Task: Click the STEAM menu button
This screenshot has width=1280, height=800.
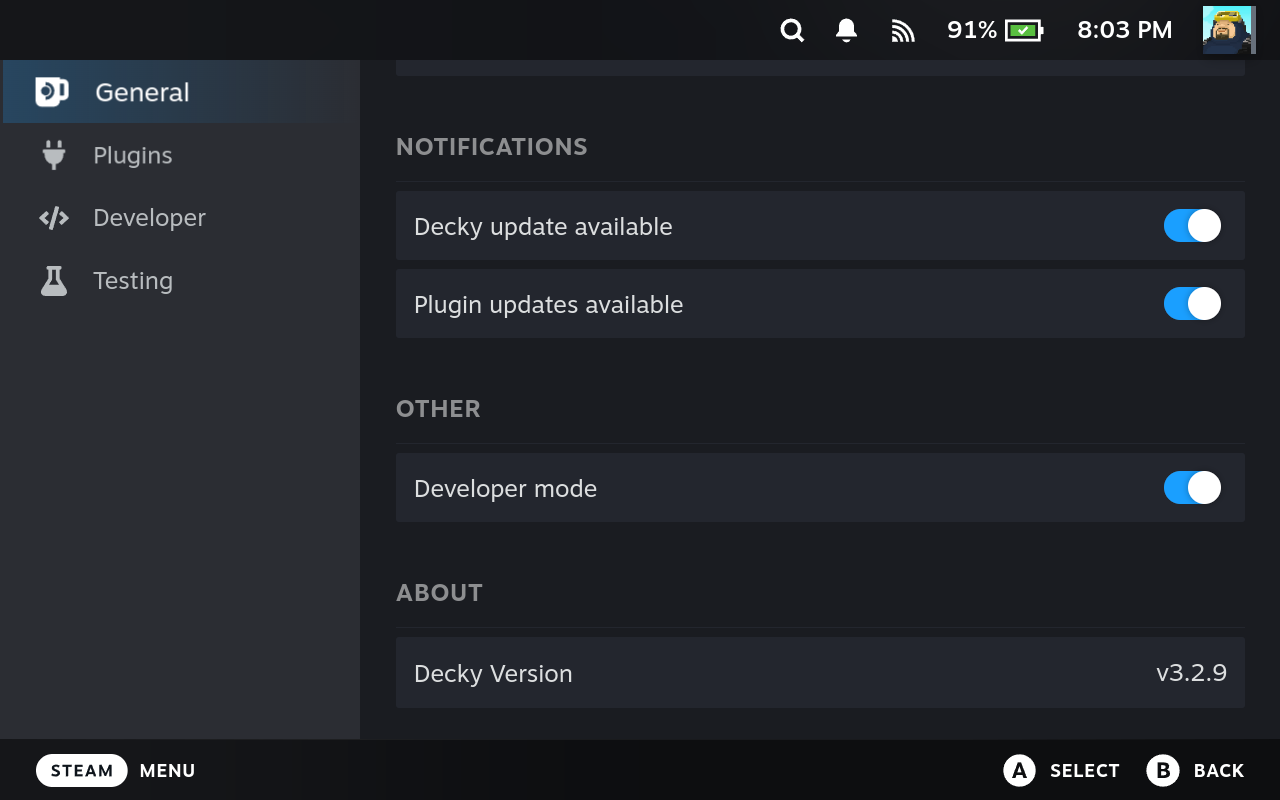Action: coord(82,770)
